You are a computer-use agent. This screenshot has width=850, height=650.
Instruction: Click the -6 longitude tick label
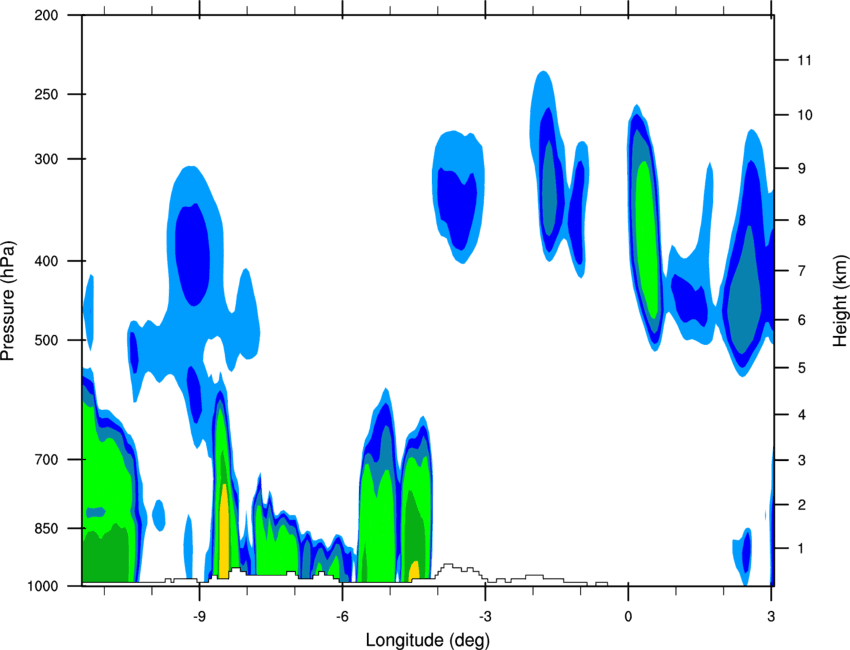pos(342,617)
